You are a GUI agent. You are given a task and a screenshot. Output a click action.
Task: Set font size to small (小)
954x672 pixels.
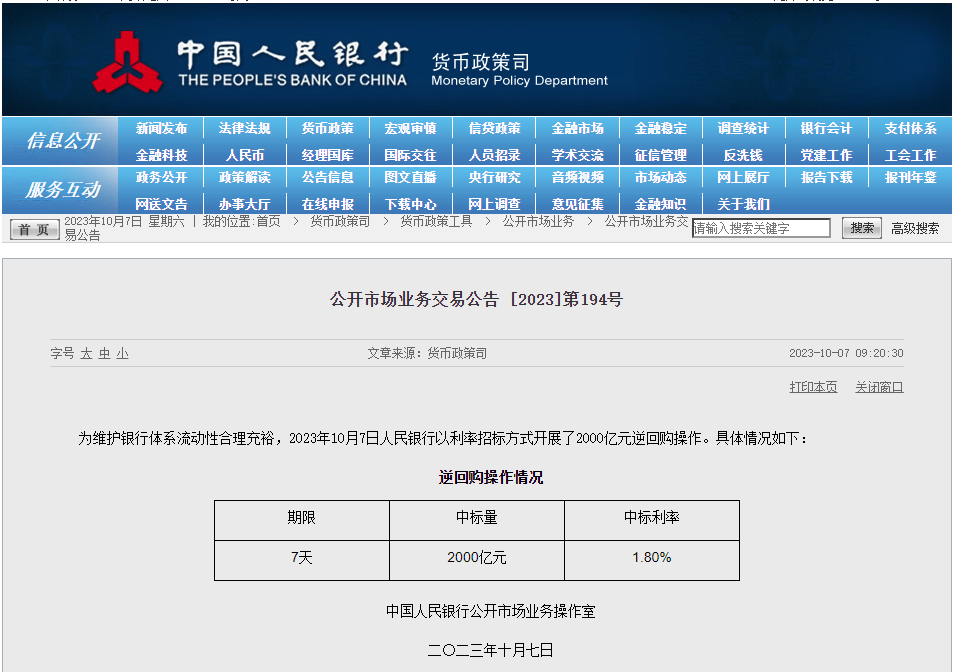click(x=122, y=353)
